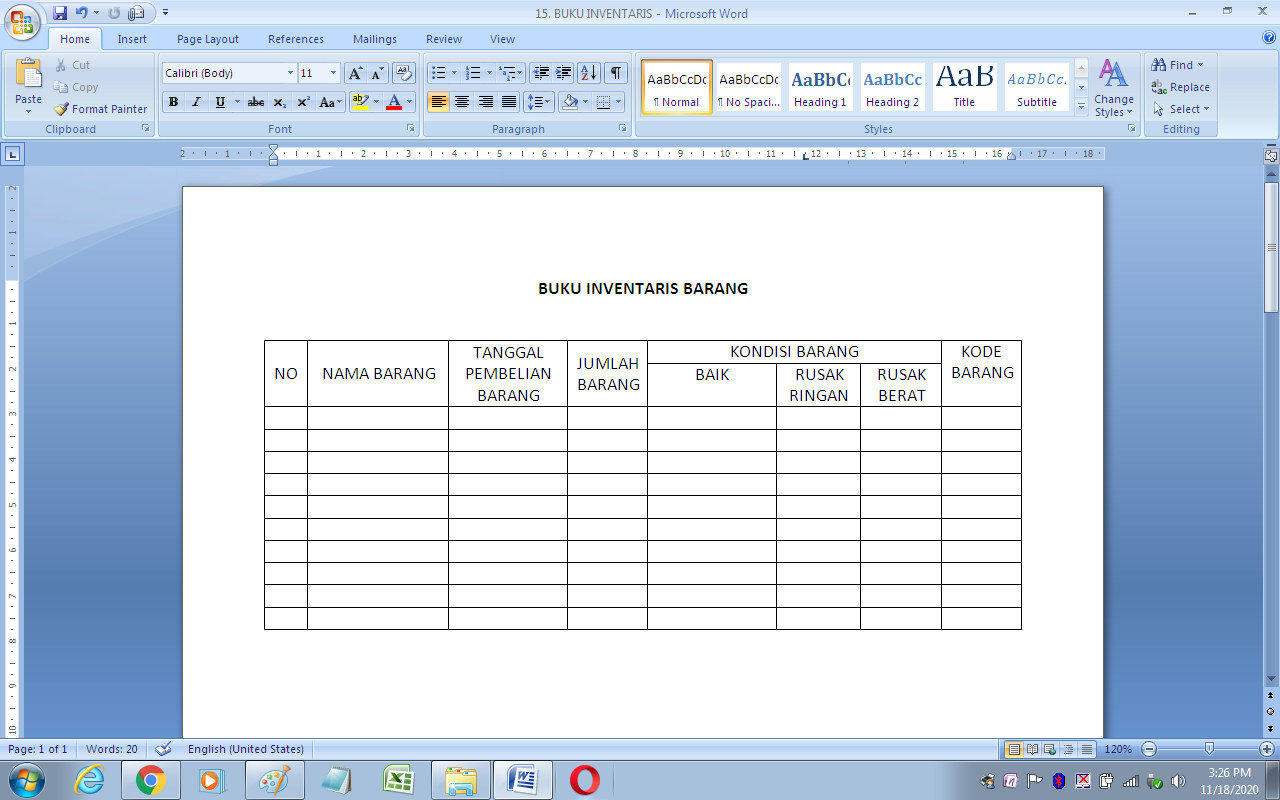The image size is (1280, 800).
Task: Toggle Center alignment
Action: pos(462,102)
